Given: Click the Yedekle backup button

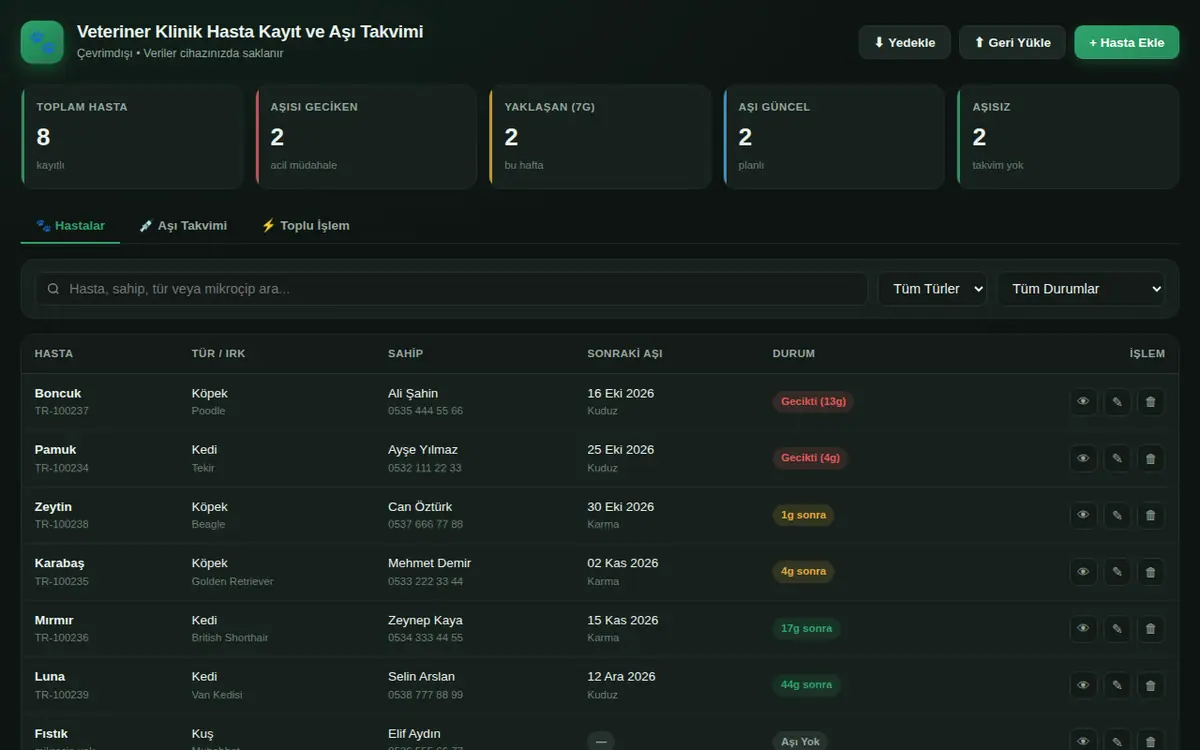Looking at the screenshot, I should (905, 43).
